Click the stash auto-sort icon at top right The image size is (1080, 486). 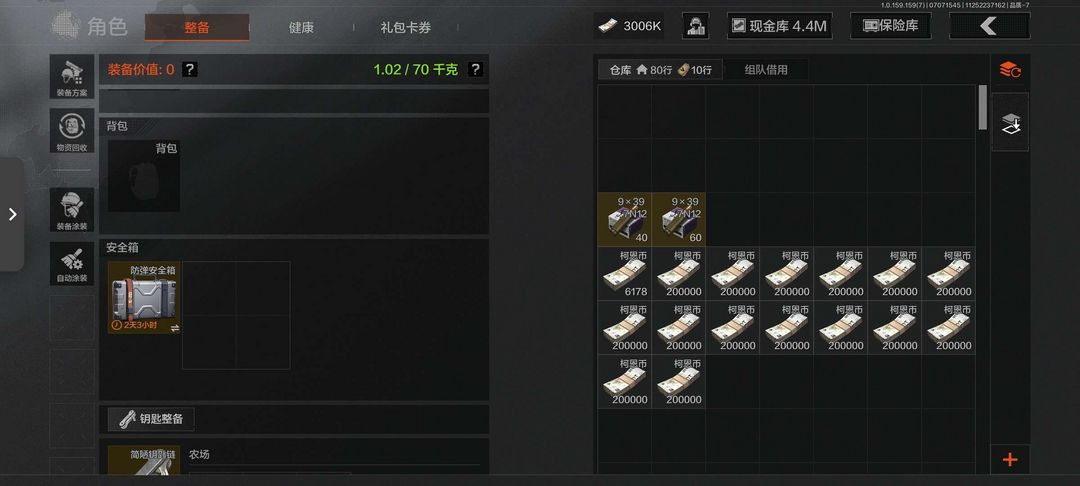(1010, 70)
